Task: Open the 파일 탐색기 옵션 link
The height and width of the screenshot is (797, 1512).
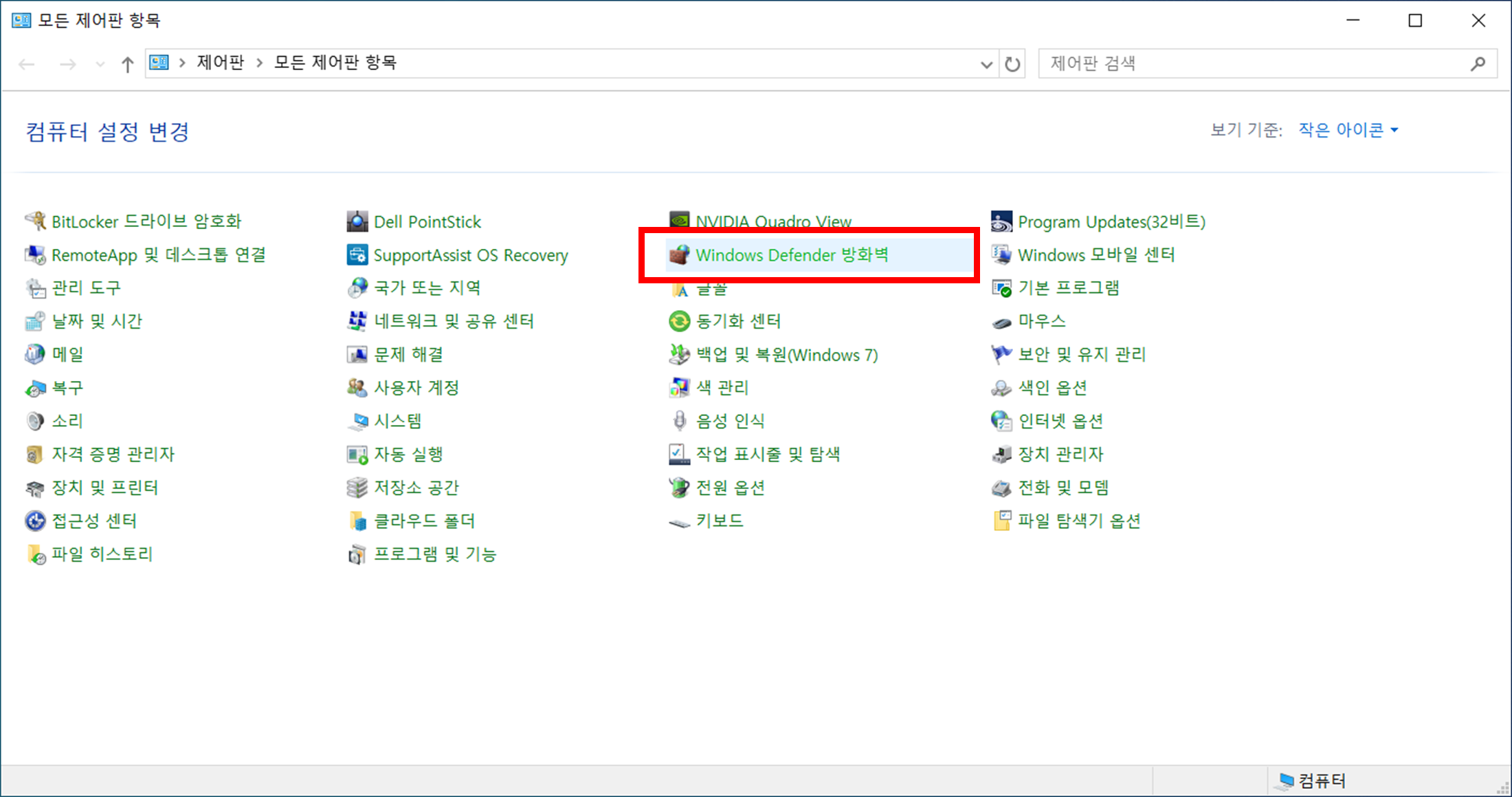Action: coord(1079,521)
